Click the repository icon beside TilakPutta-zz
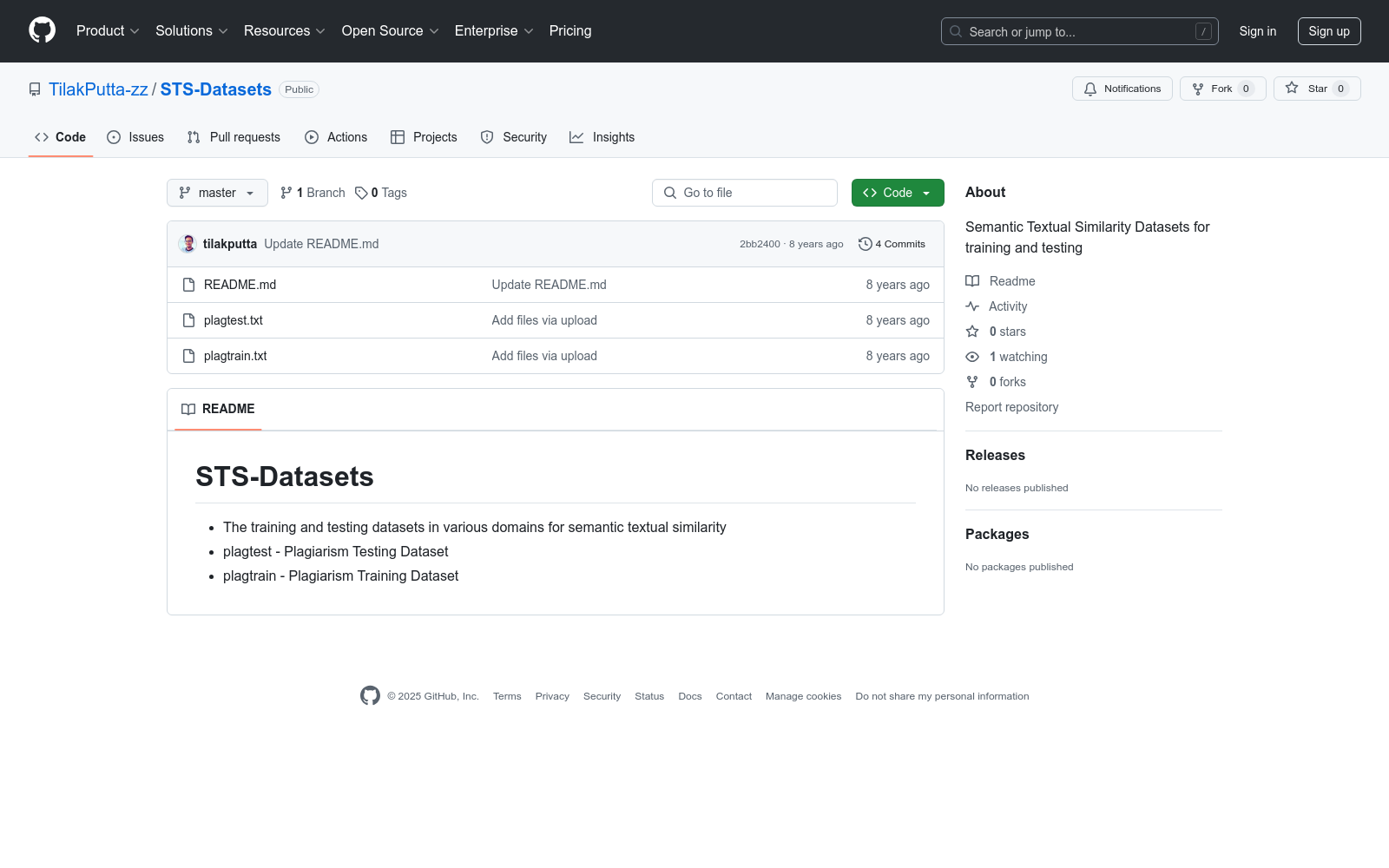Viewport: 1389px width, 868px height. 35,89
